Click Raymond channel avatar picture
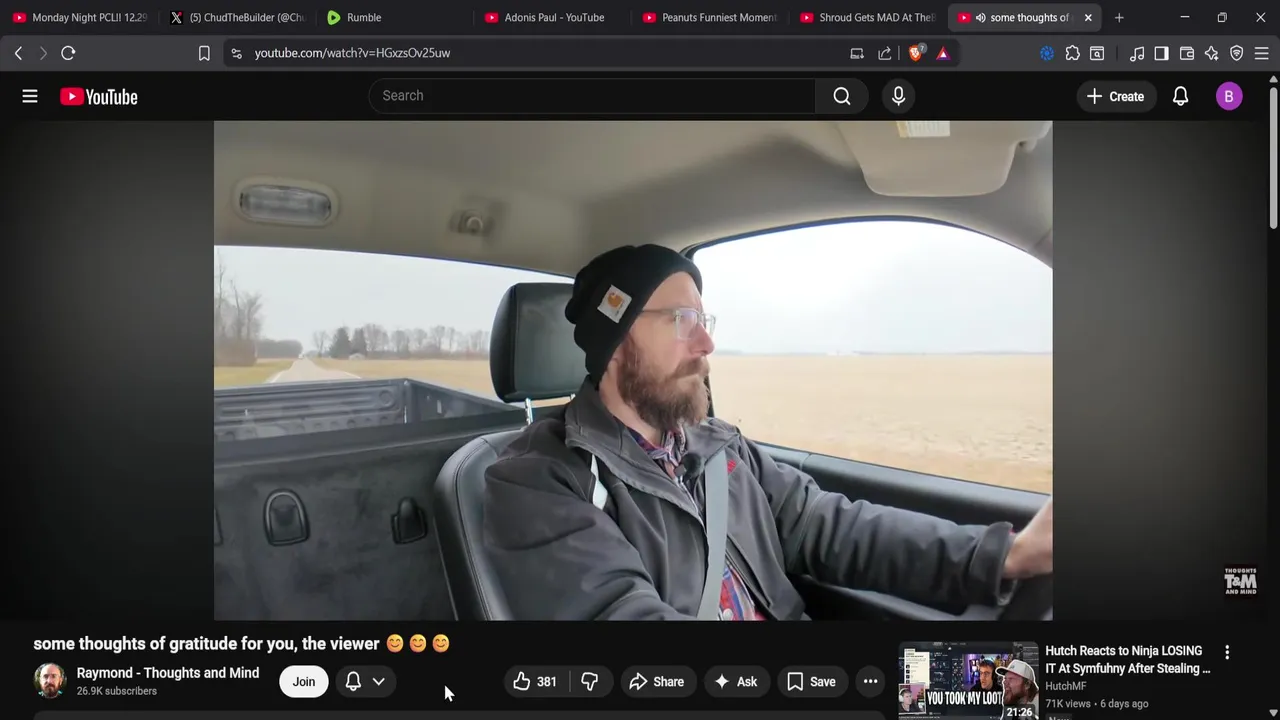The height and width of the screenshot is (720, 1280). (50, 681)
